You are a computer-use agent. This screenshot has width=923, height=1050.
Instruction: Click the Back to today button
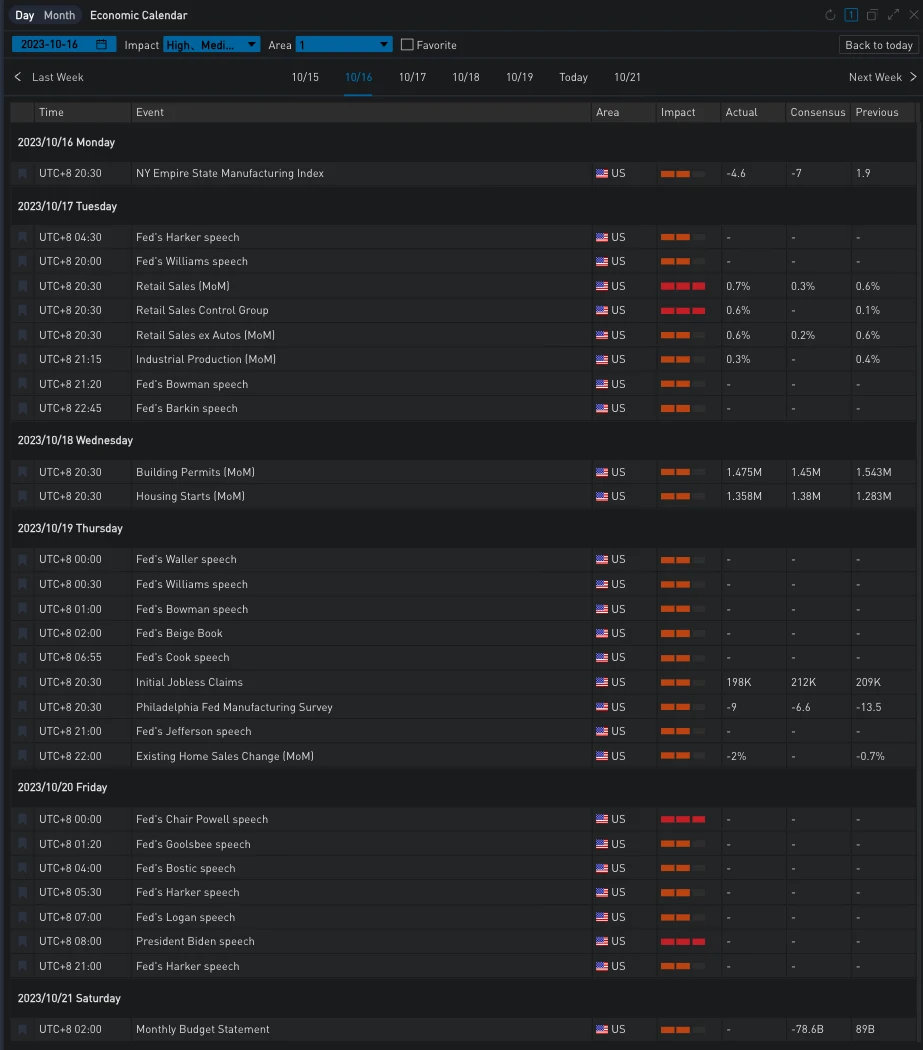[878, 45]
